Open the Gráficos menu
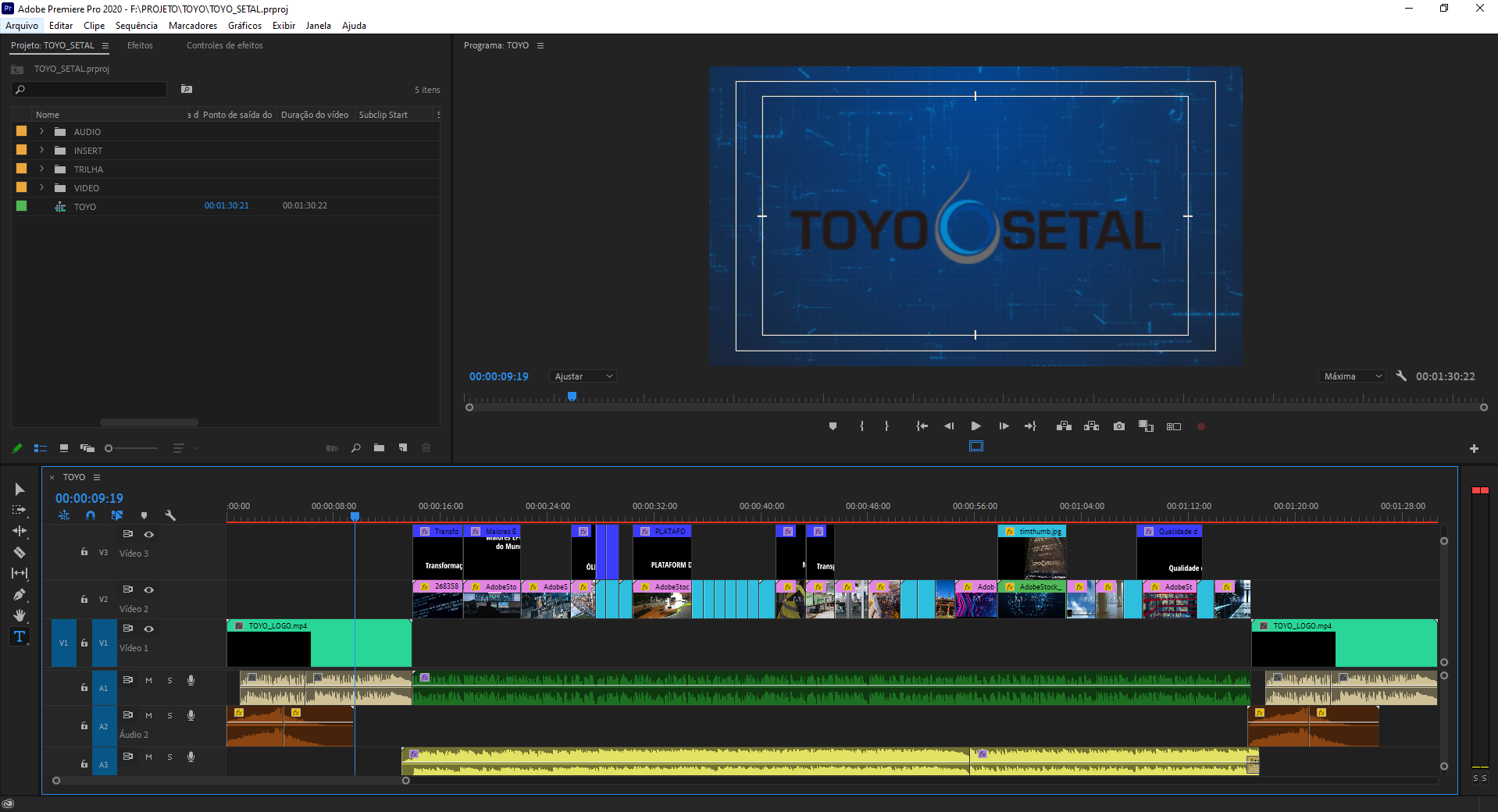The height and width of the screenshot is (812, 1498). click(x=244, y=26)
